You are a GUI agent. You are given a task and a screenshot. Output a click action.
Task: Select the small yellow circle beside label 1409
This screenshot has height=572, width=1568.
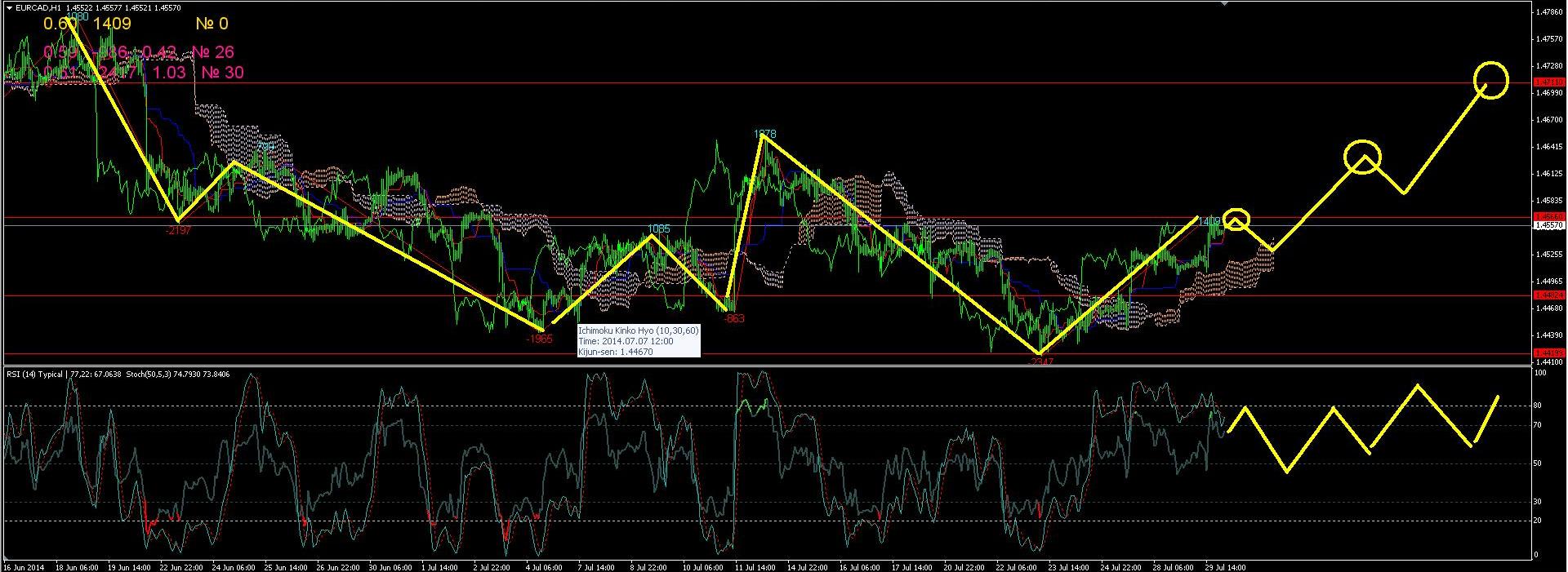pos(1237,220)
